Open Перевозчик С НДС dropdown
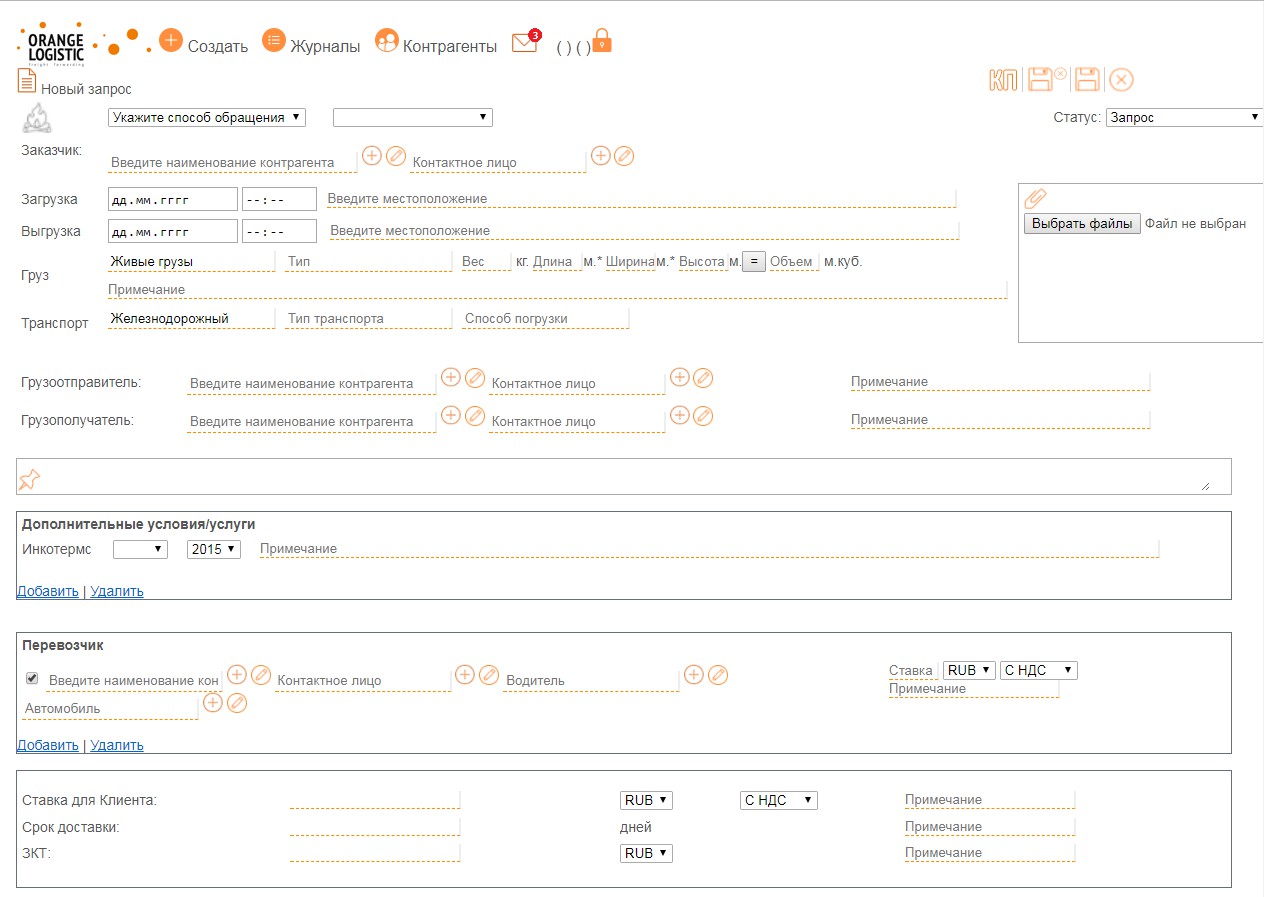Image resolution: width=1264 pixels, height=897 pixels. (1039, 670)
